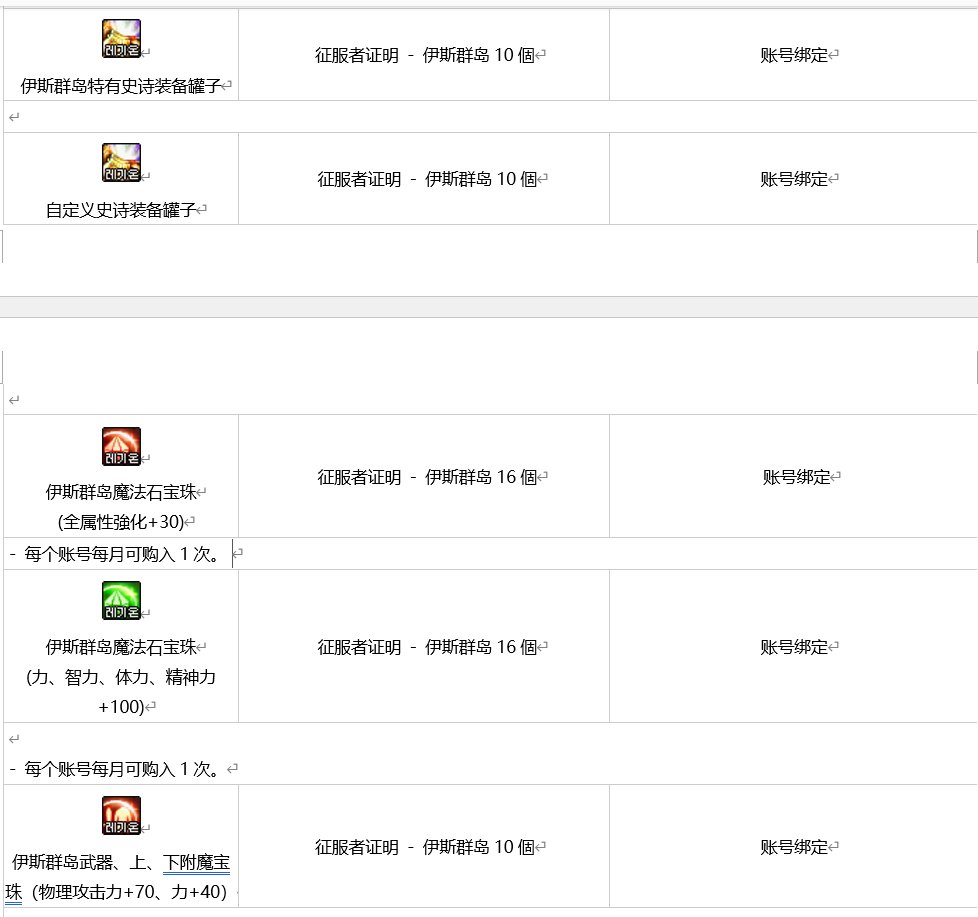Click the 账号绑定 cell in the bottom row
The image size is (978, 917).
click(793, 846)
